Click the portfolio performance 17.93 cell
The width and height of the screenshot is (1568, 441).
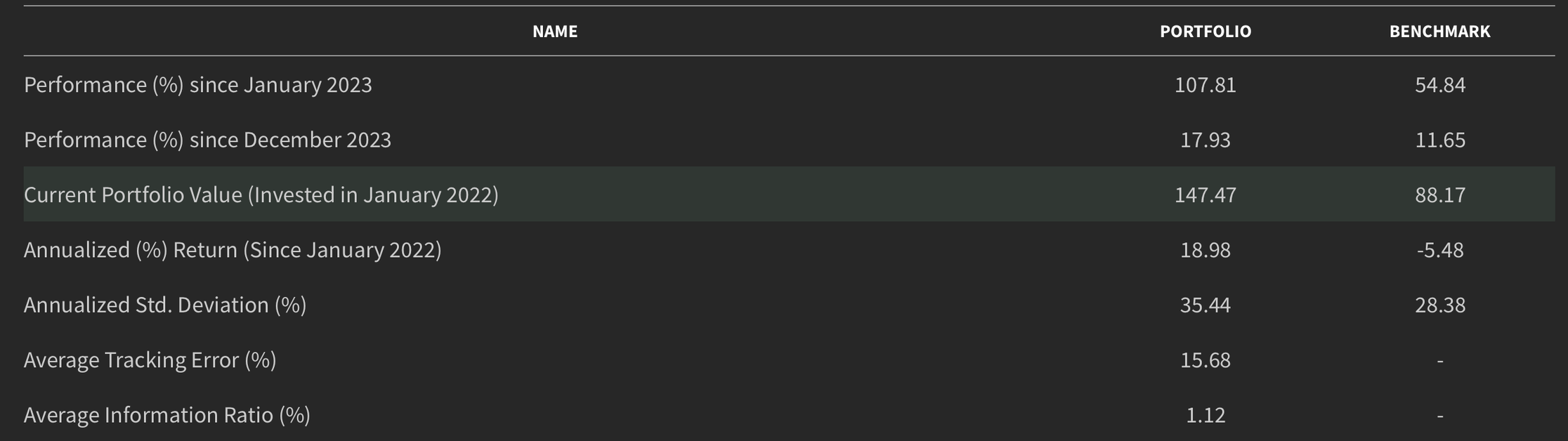click(x=1206, y=140)
